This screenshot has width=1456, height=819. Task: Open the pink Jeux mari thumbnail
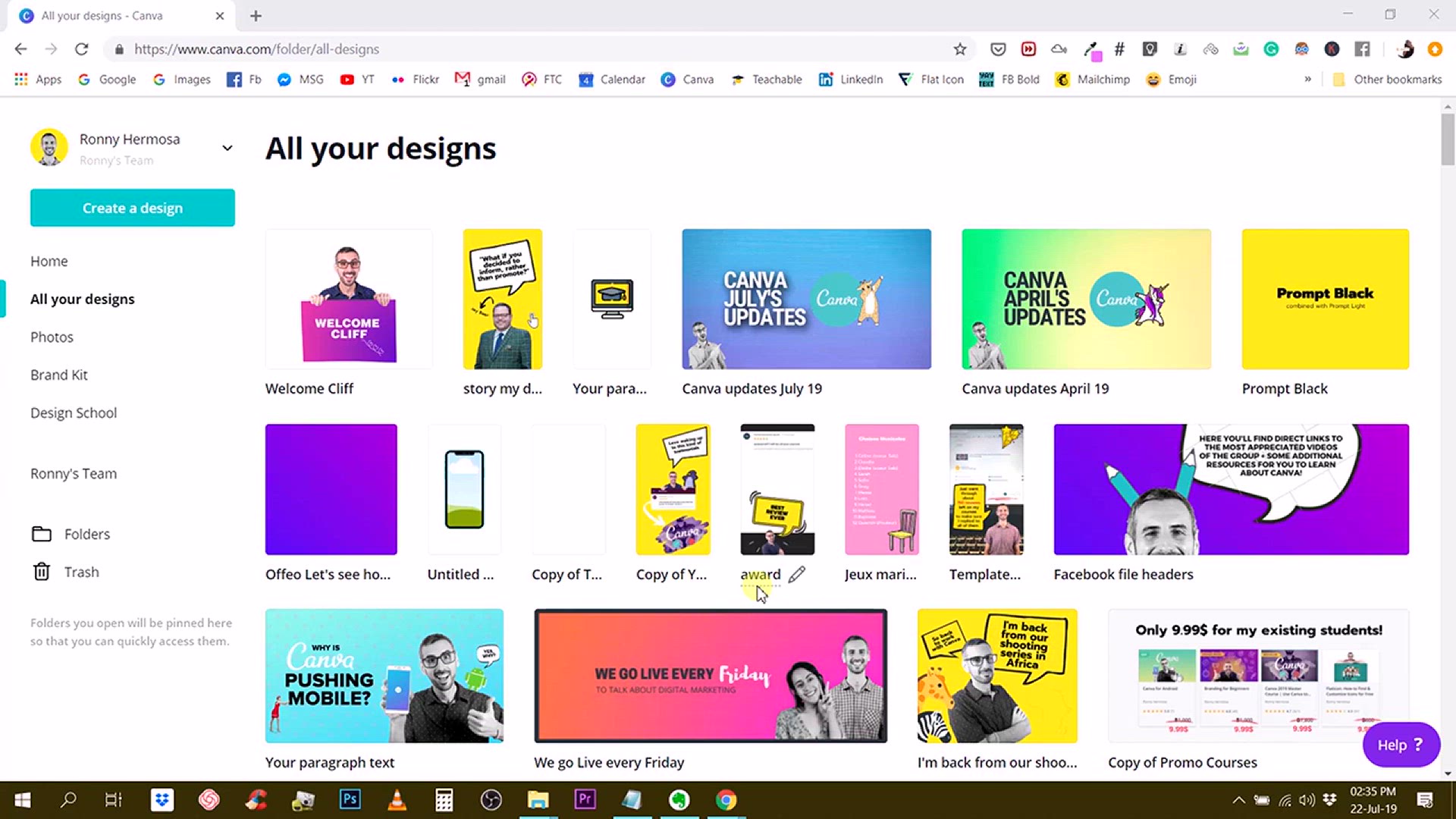pos(881,489)
